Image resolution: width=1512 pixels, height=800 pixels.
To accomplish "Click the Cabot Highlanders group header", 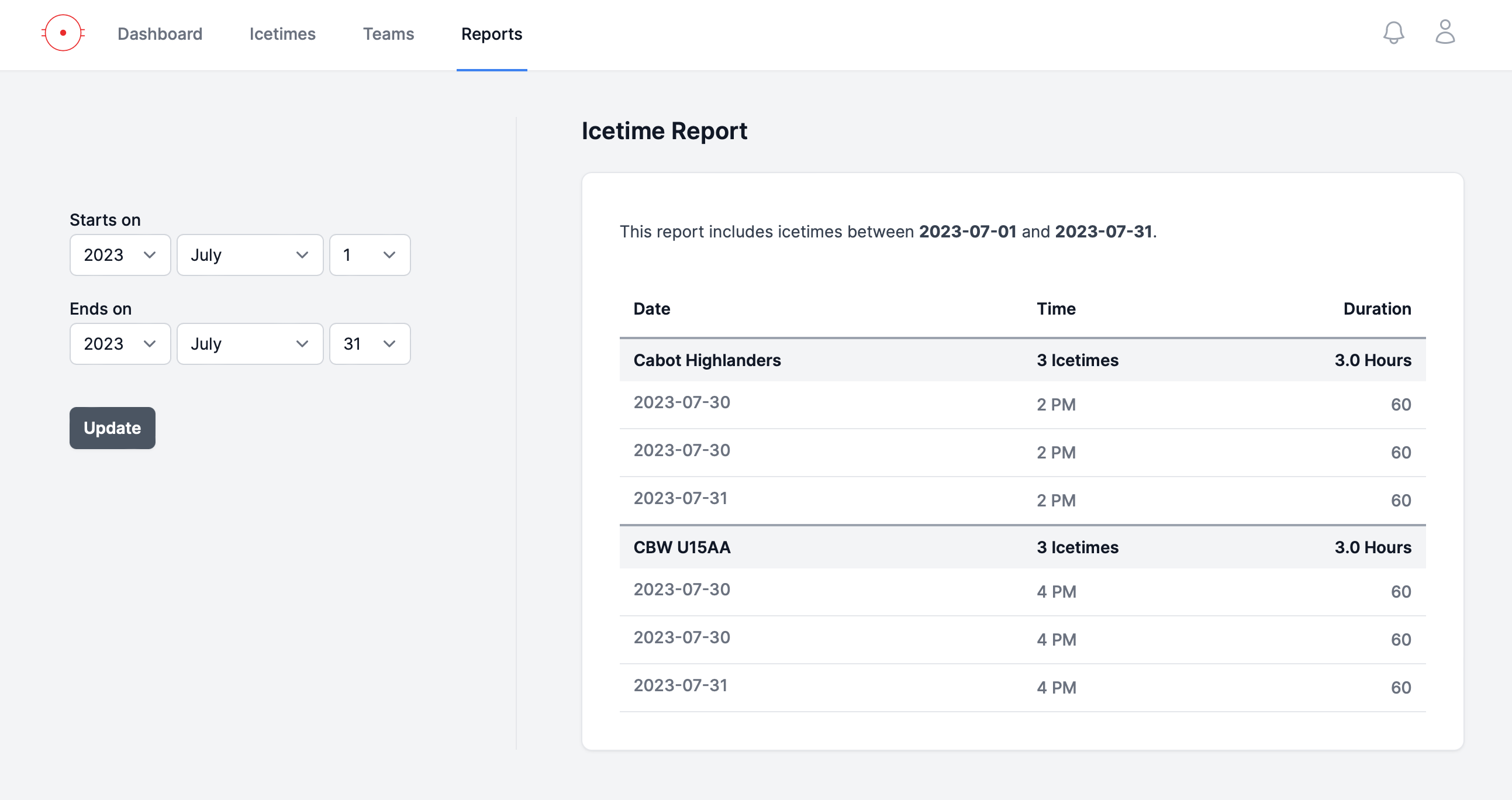I will 1023,360.
